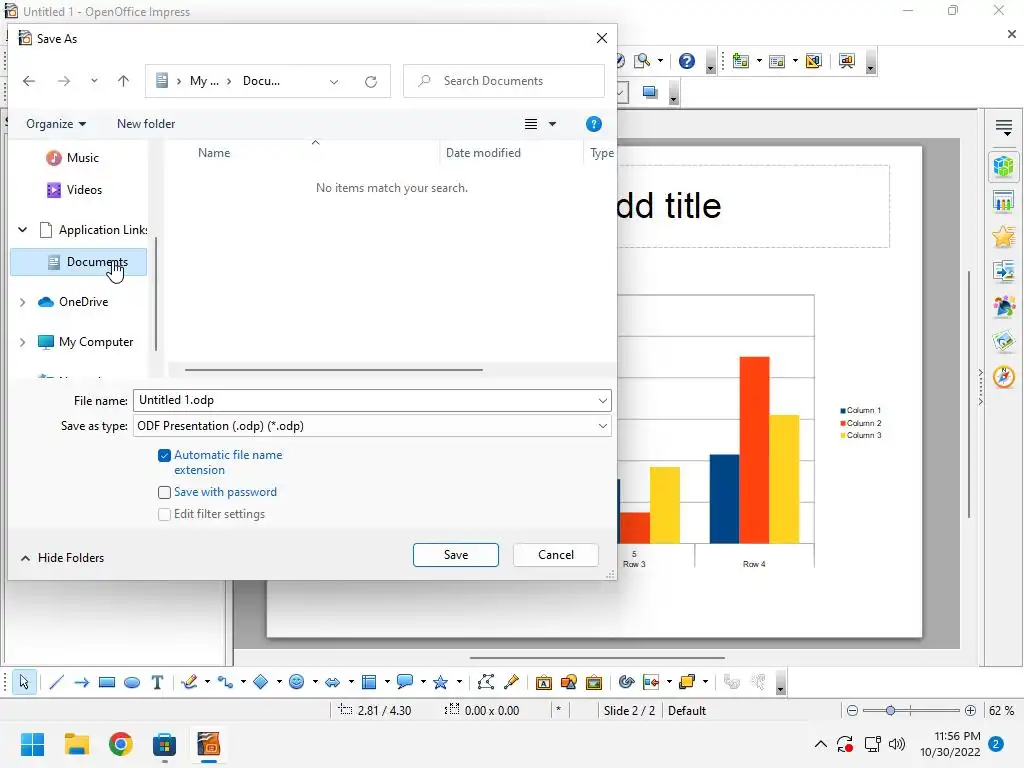Collapse folder pane with Hide Folders

click(x=63, y=558)
